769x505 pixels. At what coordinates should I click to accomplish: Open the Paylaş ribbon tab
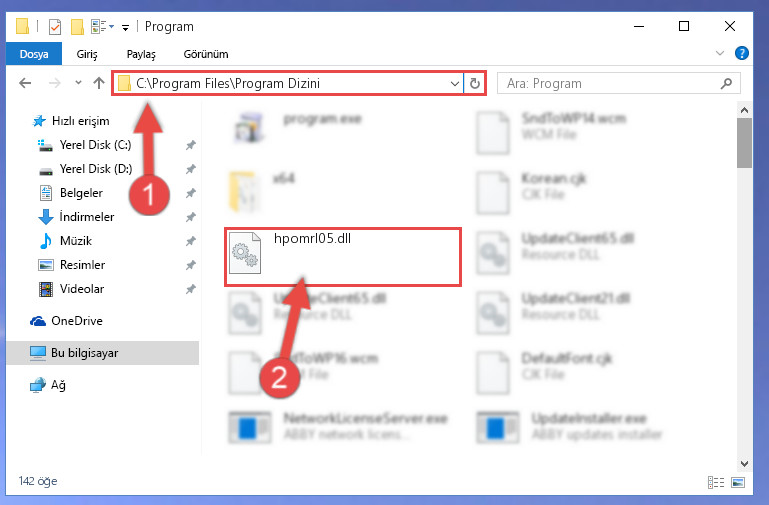tap(141, 54)
